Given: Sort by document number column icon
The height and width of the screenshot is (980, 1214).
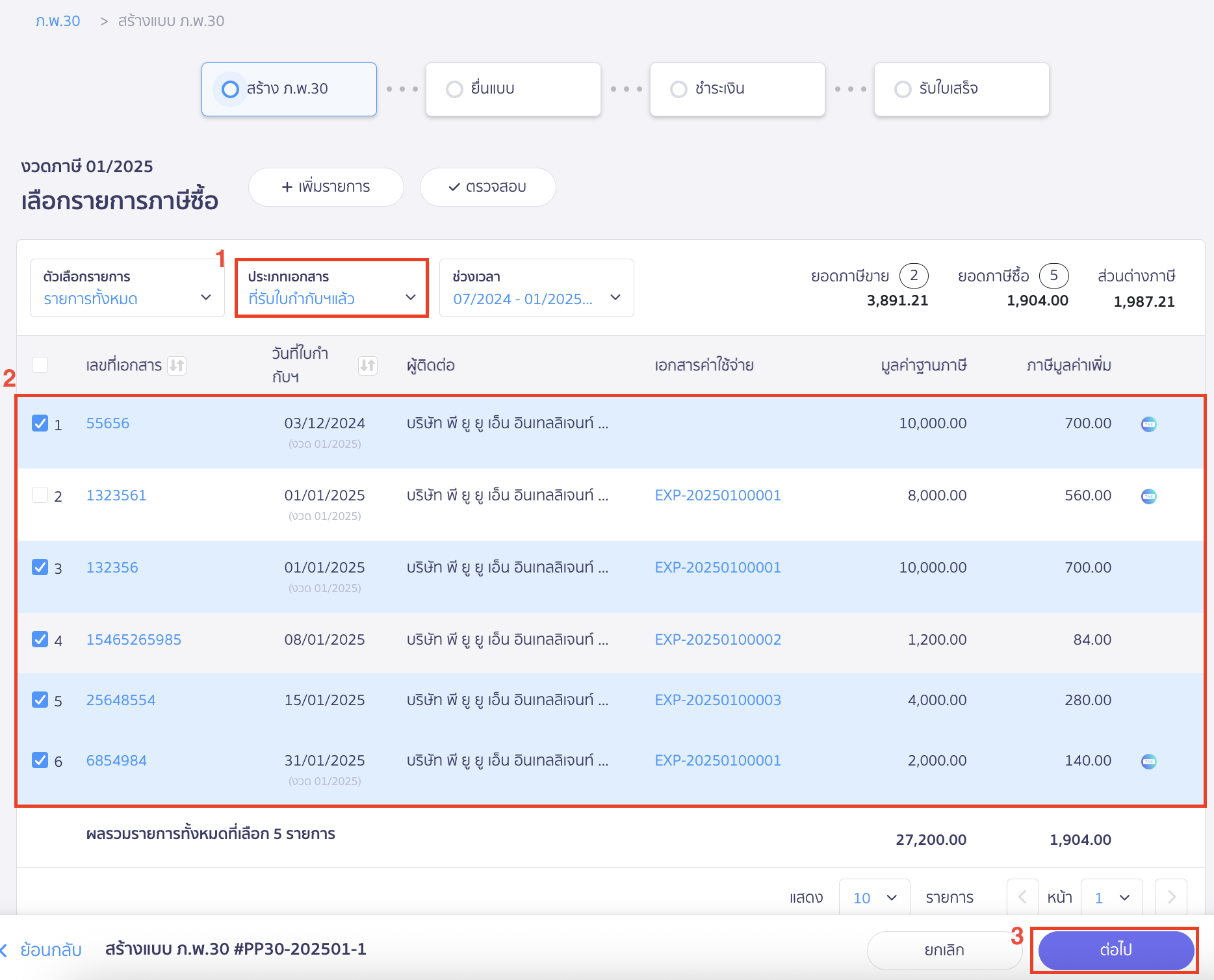Looking at the screenshot, I should pos(177,366).
